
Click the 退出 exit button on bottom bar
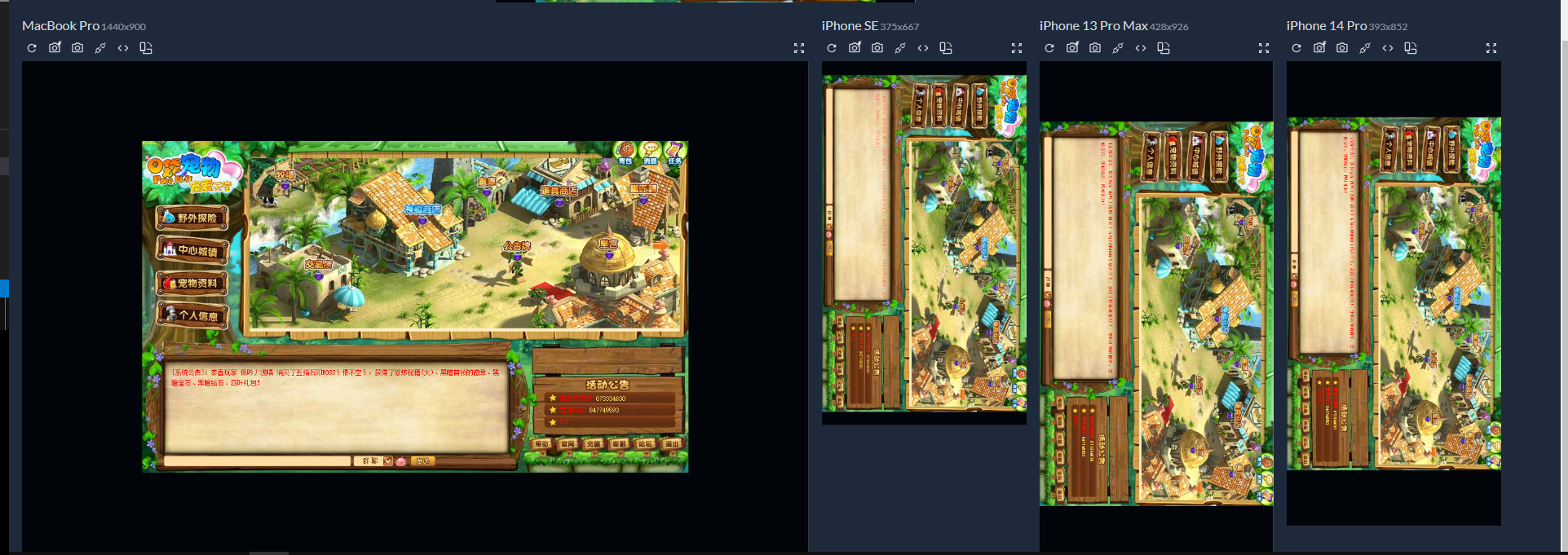click(671, 444)
